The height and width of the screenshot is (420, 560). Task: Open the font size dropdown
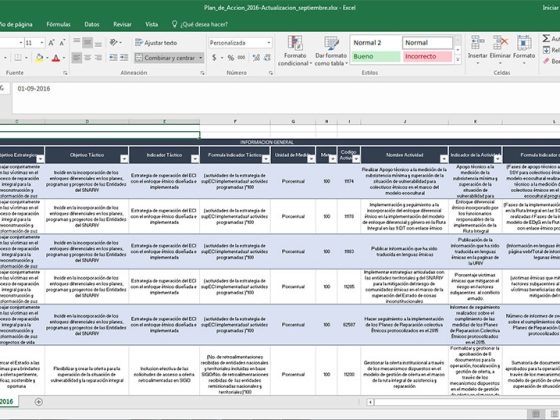tap(42, 43)
